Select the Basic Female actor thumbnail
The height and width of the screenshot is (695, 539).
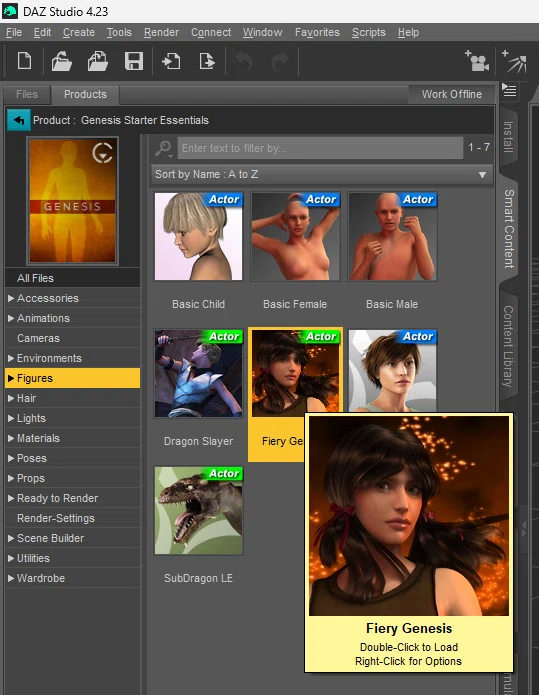click(x=295, y=236)
